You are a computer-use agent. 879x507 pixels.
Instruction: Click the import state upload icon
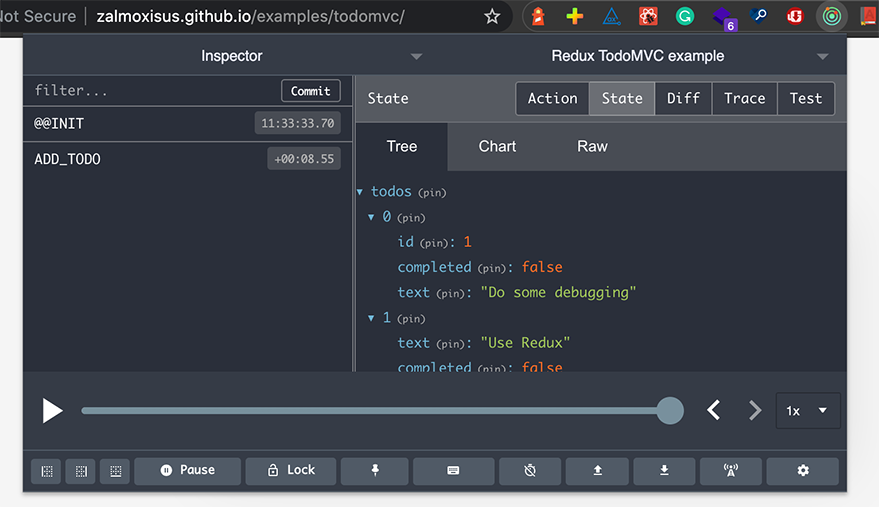598,471
